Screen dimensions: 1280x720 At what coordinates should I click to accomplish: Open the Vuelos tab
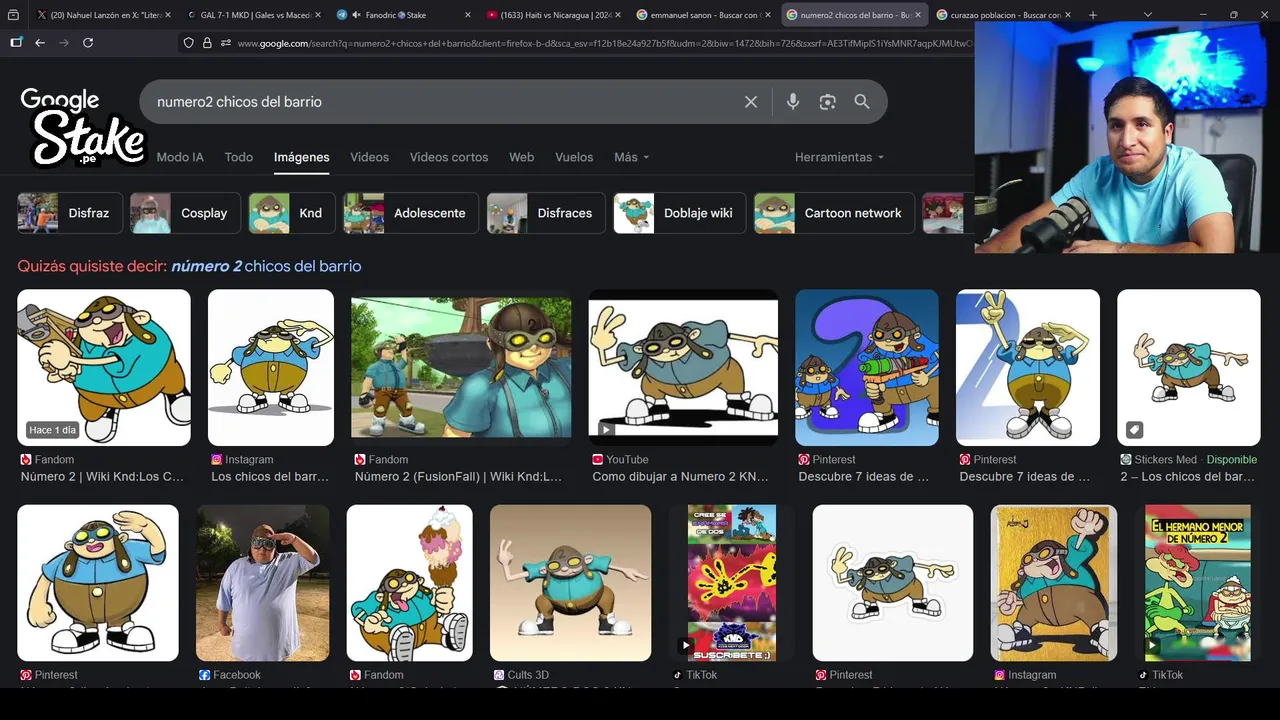tap(574, 157)
